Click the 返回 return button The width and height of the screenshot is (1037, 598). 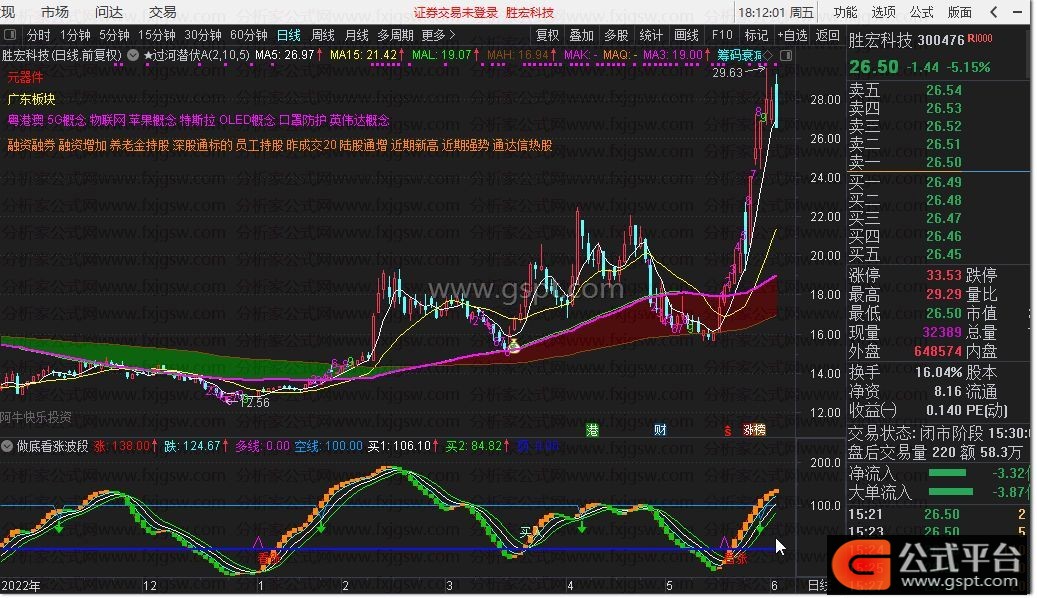(x=827, y=35)
